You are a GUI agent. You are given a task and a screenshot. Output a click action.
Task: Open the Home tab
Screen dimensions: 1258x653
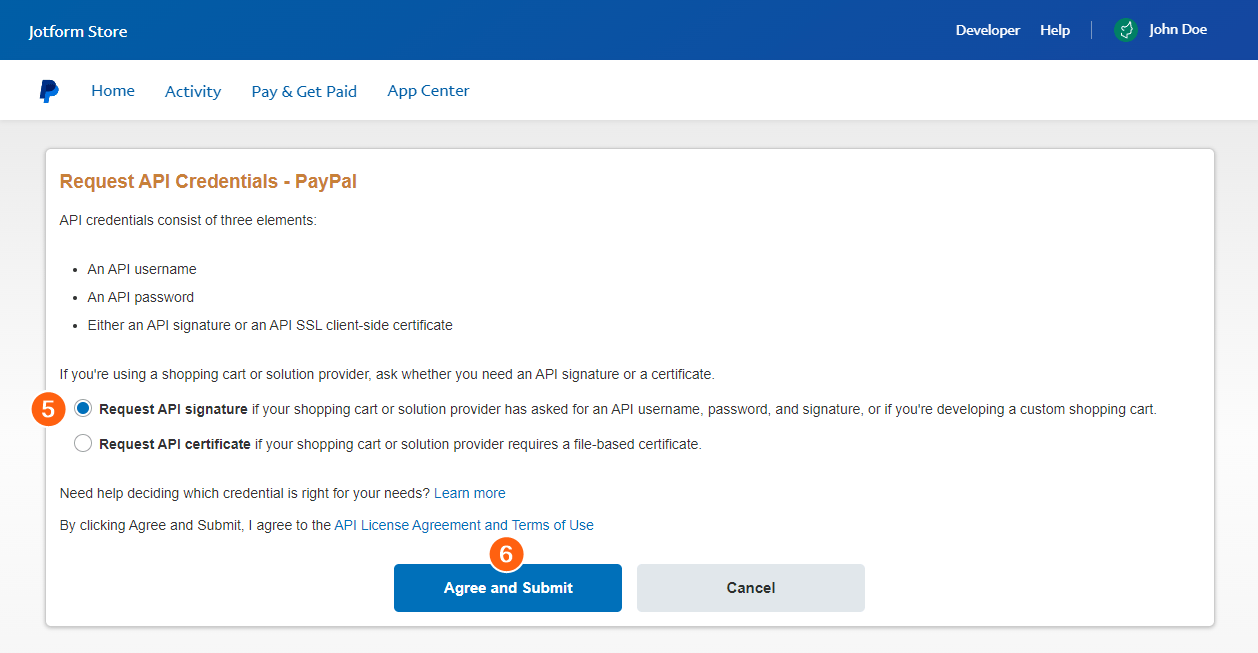click(113, 91)
